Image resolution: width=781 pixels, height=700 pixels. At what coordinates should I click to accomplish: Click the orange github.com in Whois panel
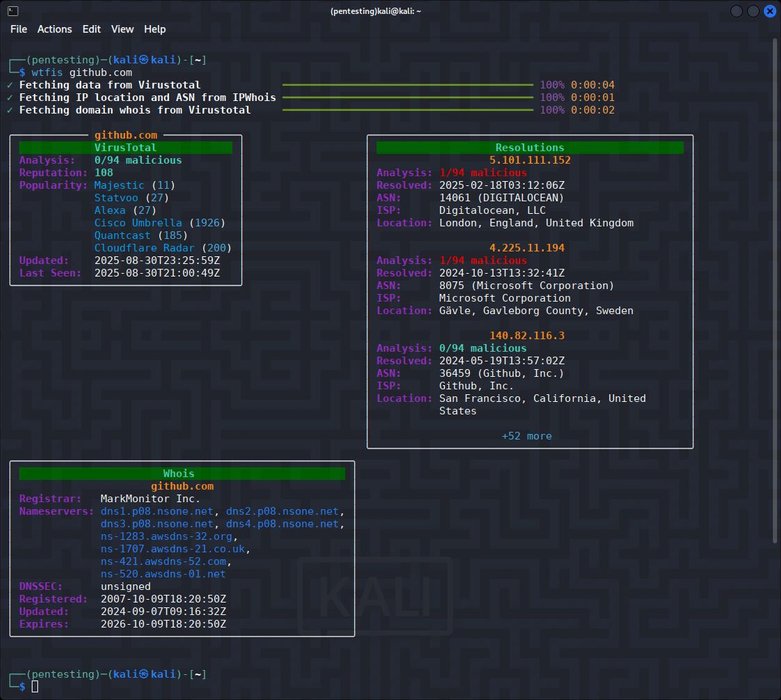coord(182,486)
